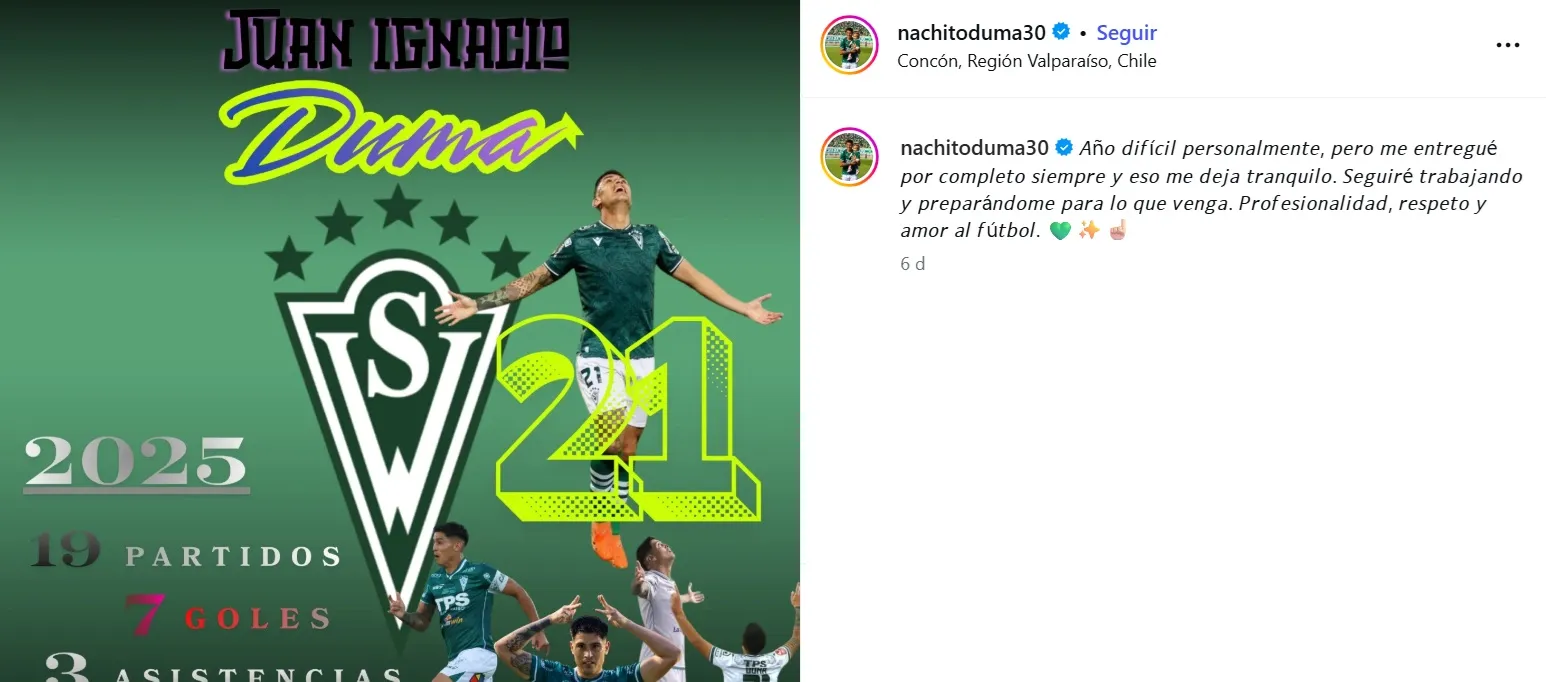This screenshot has height=682, width=1546.
Task: Open the nachitoduma30 username in the caption
Action: coord(974,148)
